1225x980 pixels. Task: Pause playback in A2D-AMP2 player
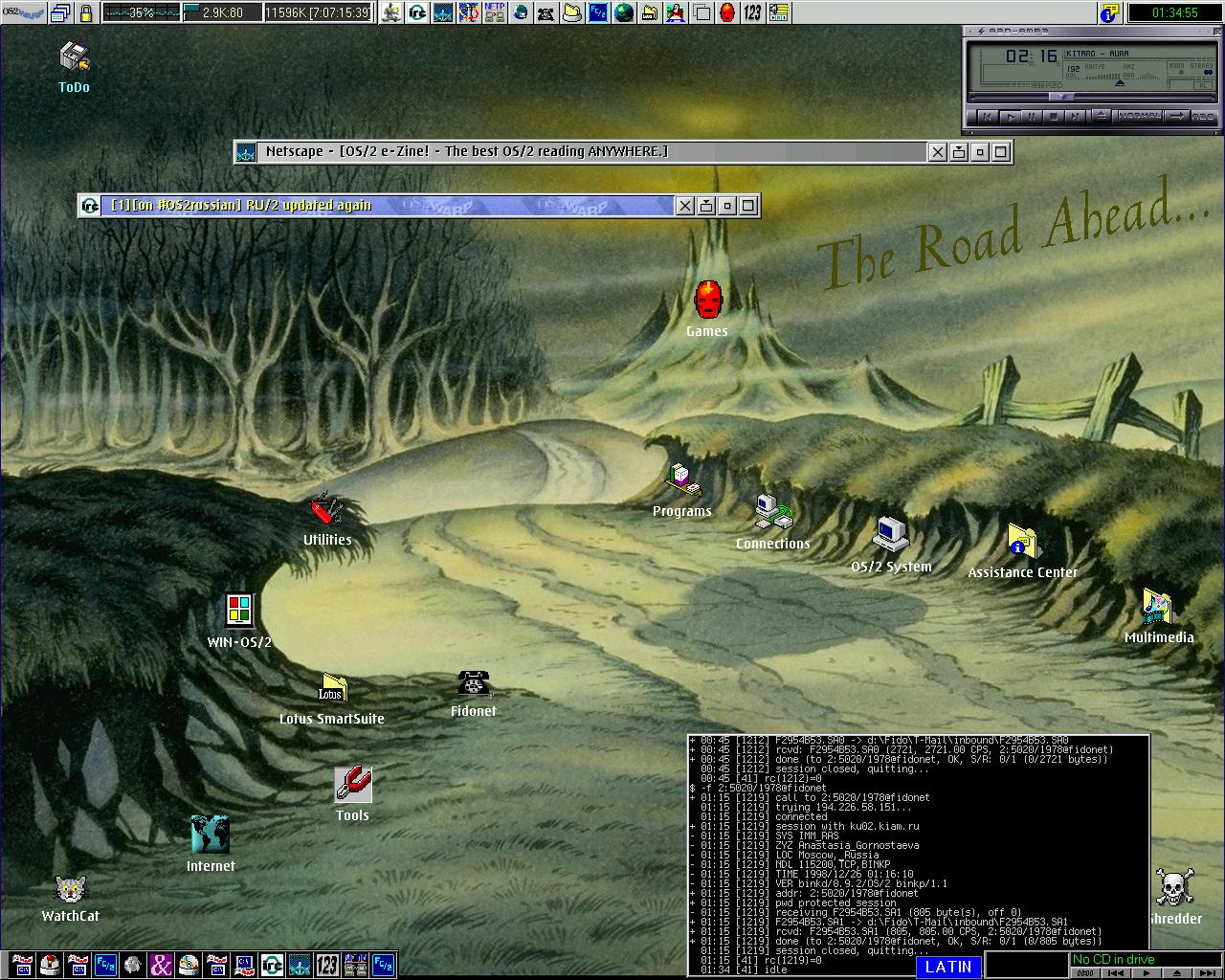[x=1032, y=117]
